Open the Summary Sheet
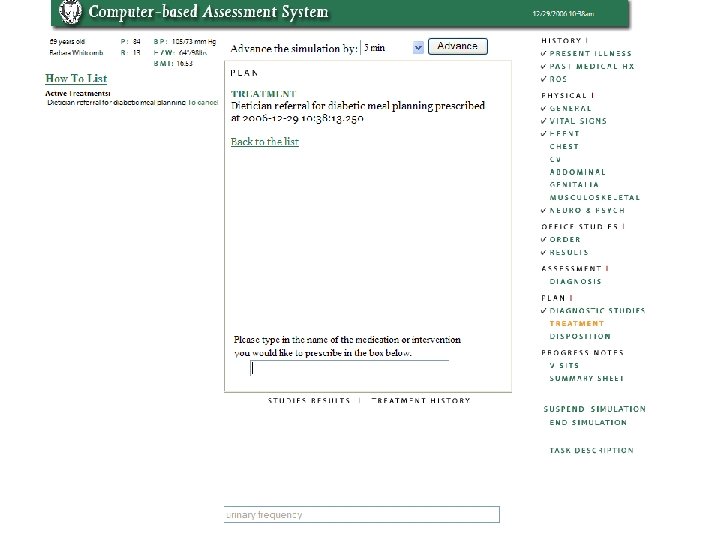Screen dimensions: 720x540 click(x=586, y=378)
